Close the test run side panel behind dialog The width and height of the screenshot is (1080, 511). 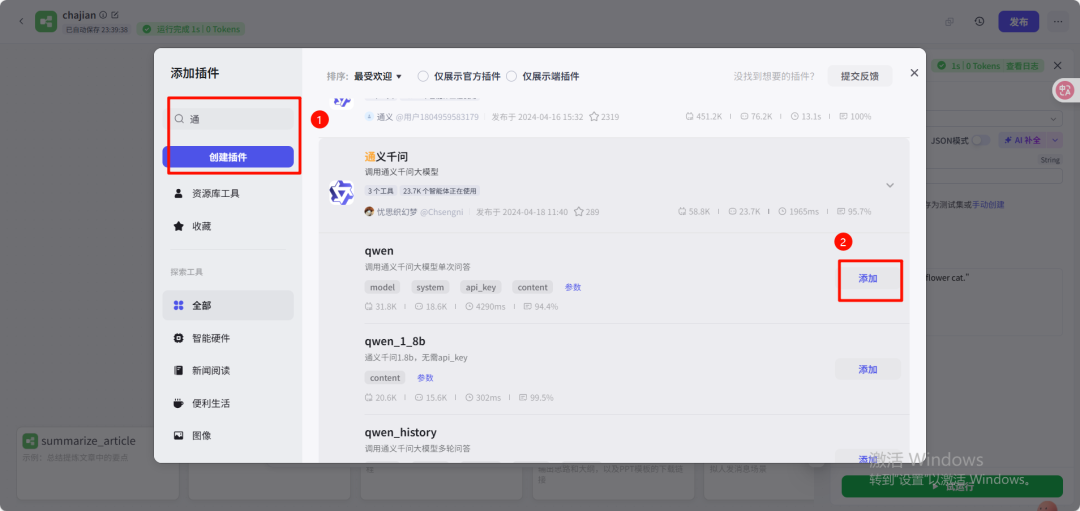coord(1057,65)
